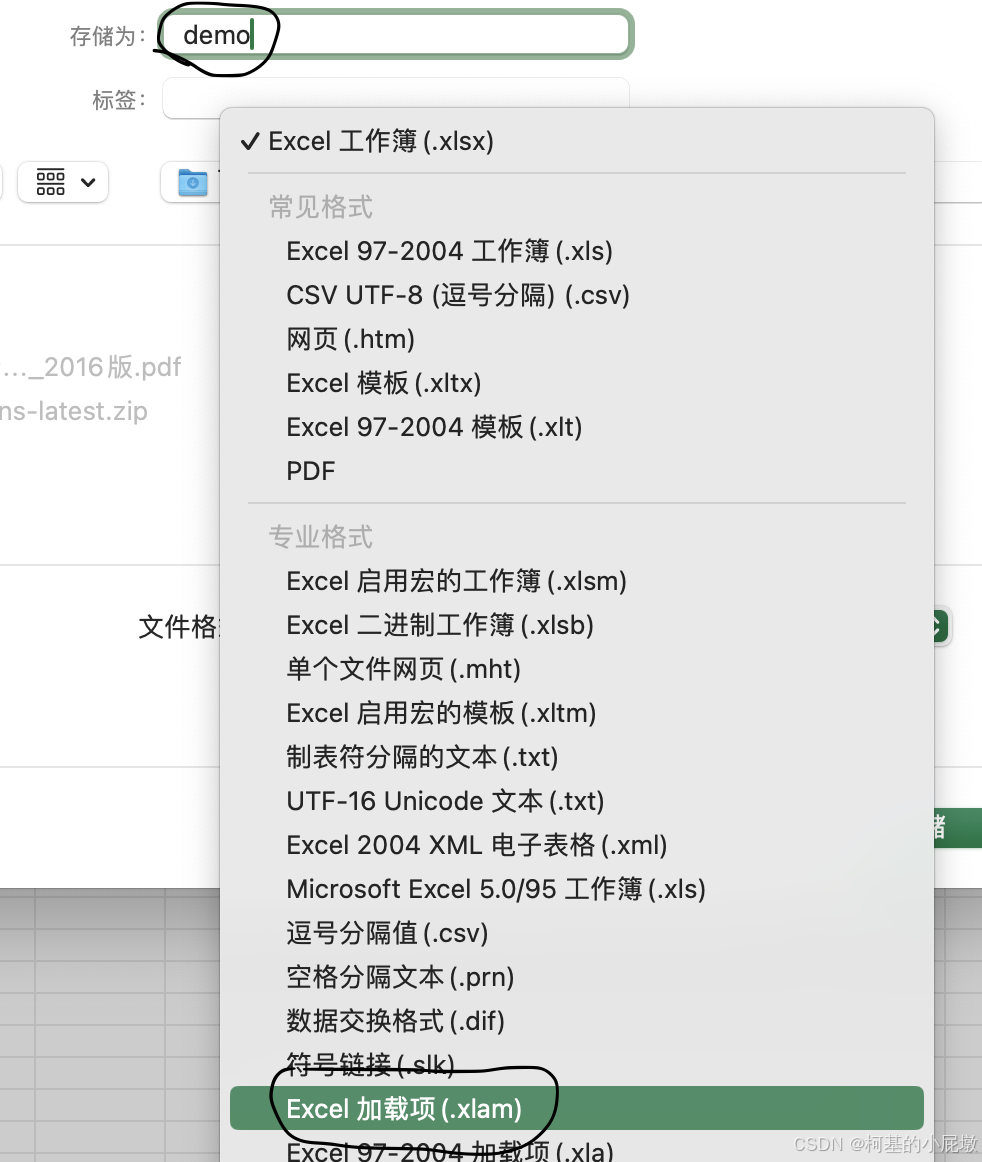Choose Excel Macro-Enabled Workbook (.xlsm)
This screenshot has width=982, height=1162.
(x=577, y=581)
